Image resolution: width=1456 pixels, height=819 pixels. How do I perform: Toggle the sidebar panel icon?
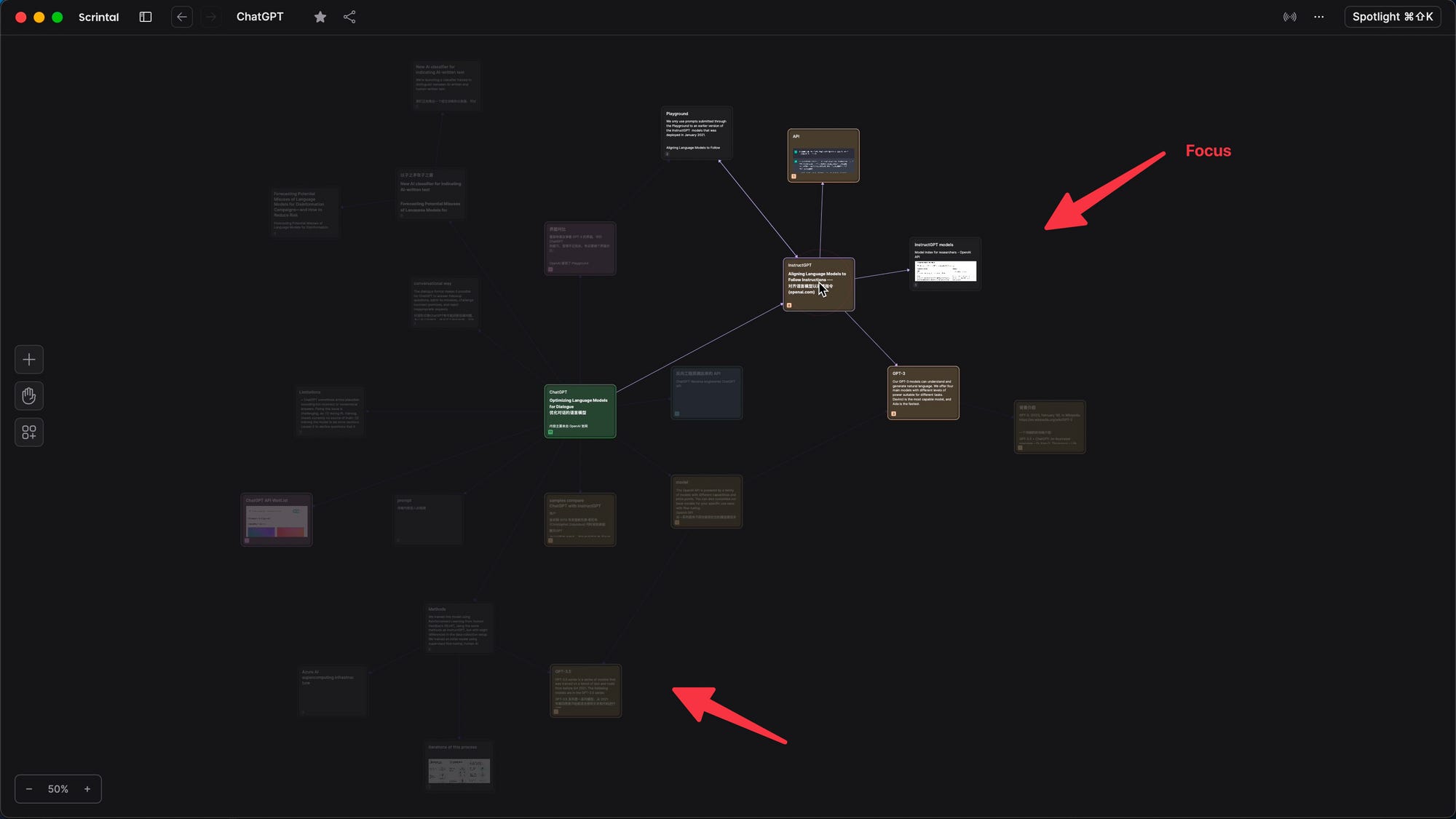[x=146, y=17]
